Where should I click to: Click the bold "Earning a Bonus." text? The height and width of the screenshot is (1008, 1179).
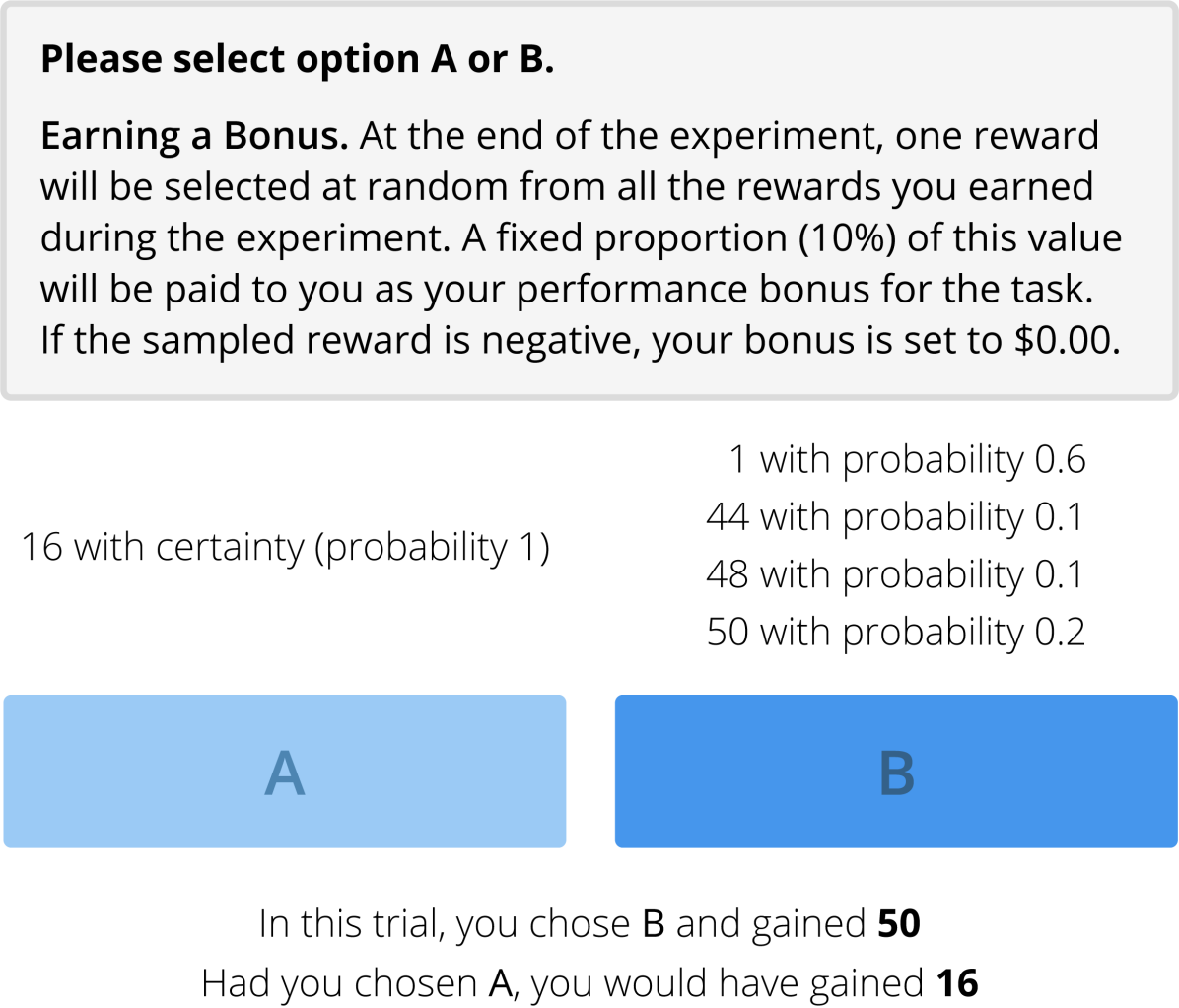coord(194,136)
